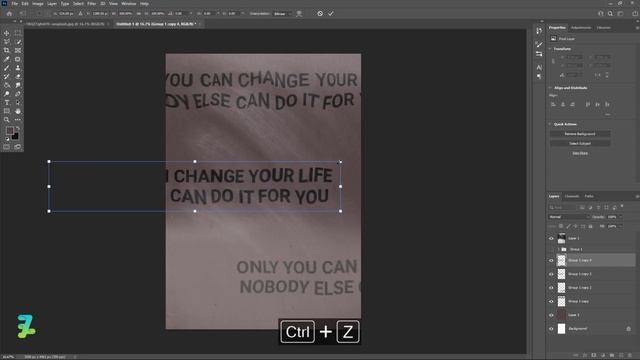Hide the Group 1 copy layer
The height and width of the screenshot is (360, 640).
tap(551, 301)
